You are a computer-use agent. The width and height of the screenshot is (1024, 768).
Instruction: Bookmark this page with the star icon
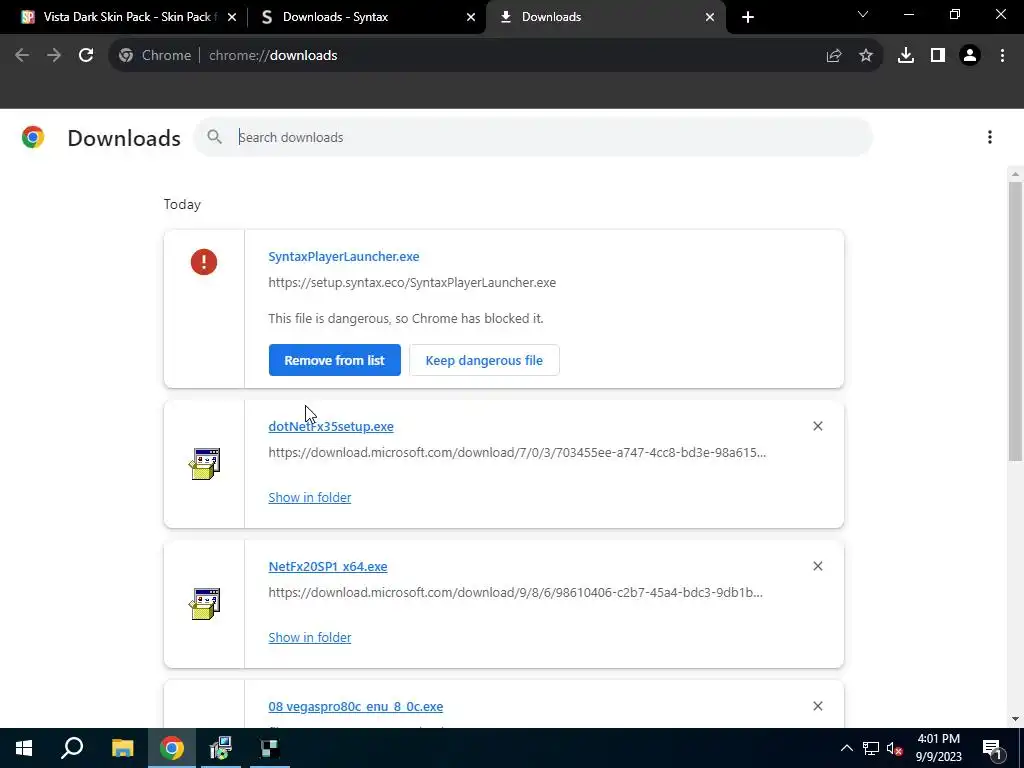click(866, 56)
